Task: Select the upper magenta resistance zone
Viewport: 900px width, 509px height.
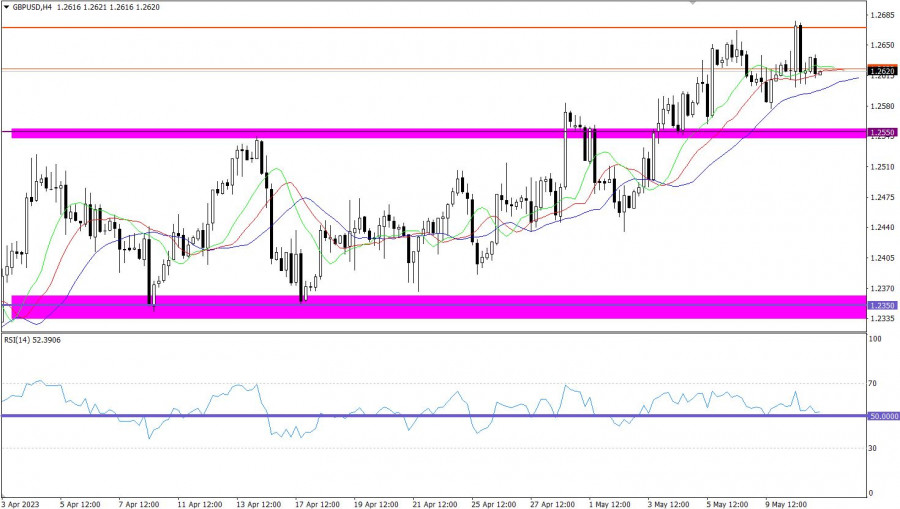Action: click(x=400, y=132)
